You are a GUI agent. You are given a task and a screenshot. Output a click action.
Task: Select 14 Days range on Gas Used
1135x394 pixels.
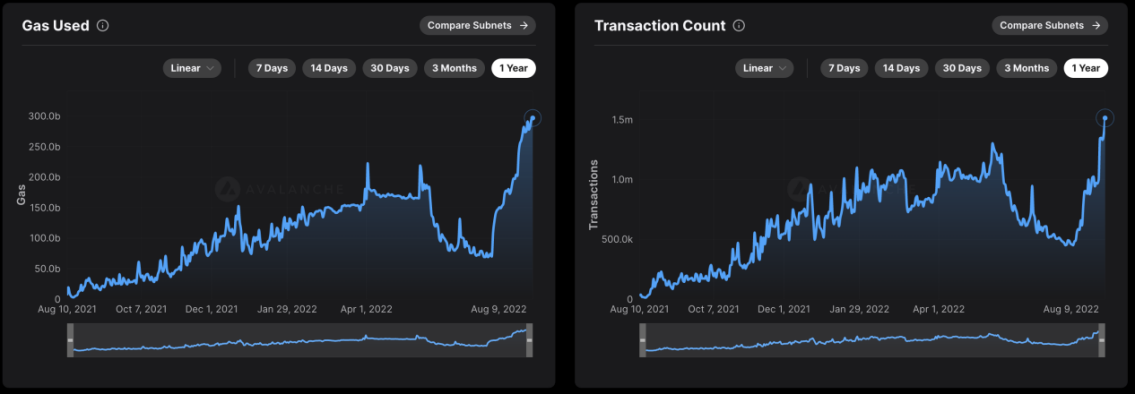click(x=329, y=68)
